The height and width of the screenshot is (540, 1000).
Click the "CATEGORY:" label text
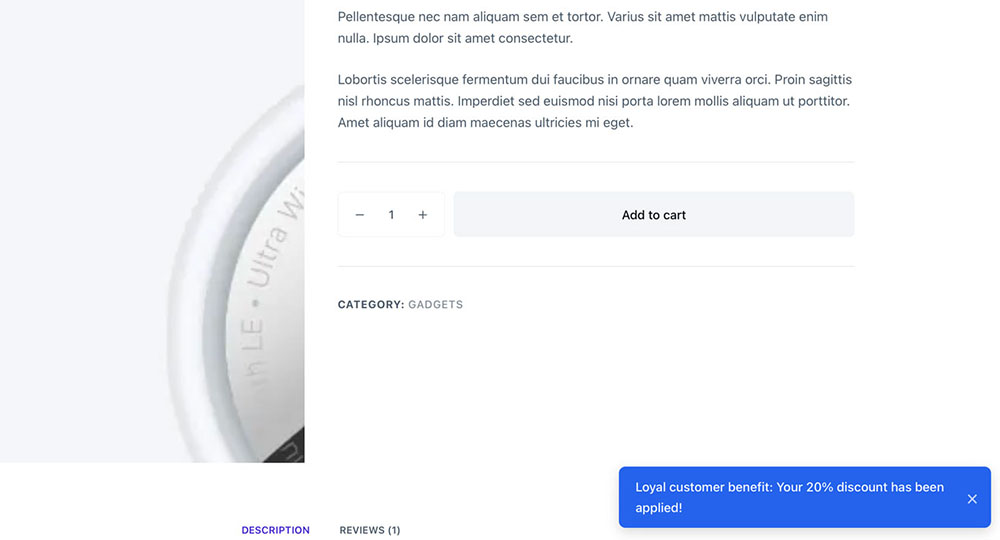371,305
